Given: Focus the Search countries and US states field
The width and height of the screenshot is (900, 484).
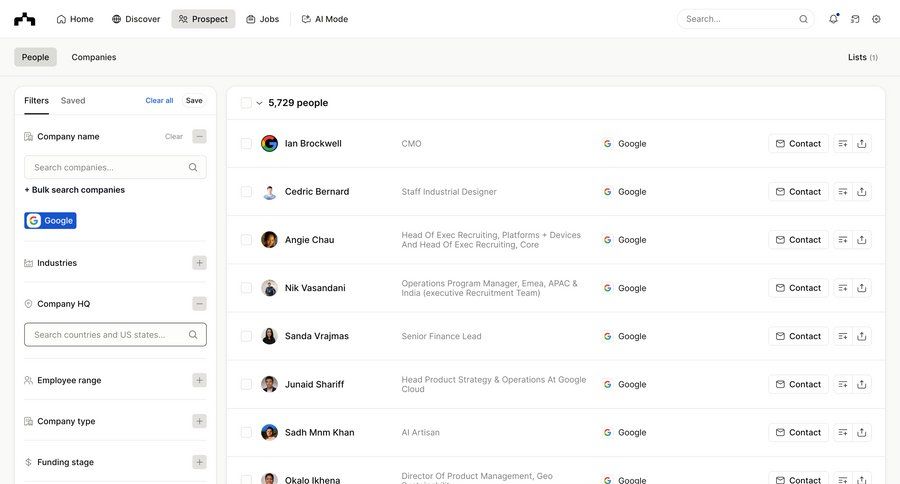Looking at the screenshot, I should (x=115, y=335).
